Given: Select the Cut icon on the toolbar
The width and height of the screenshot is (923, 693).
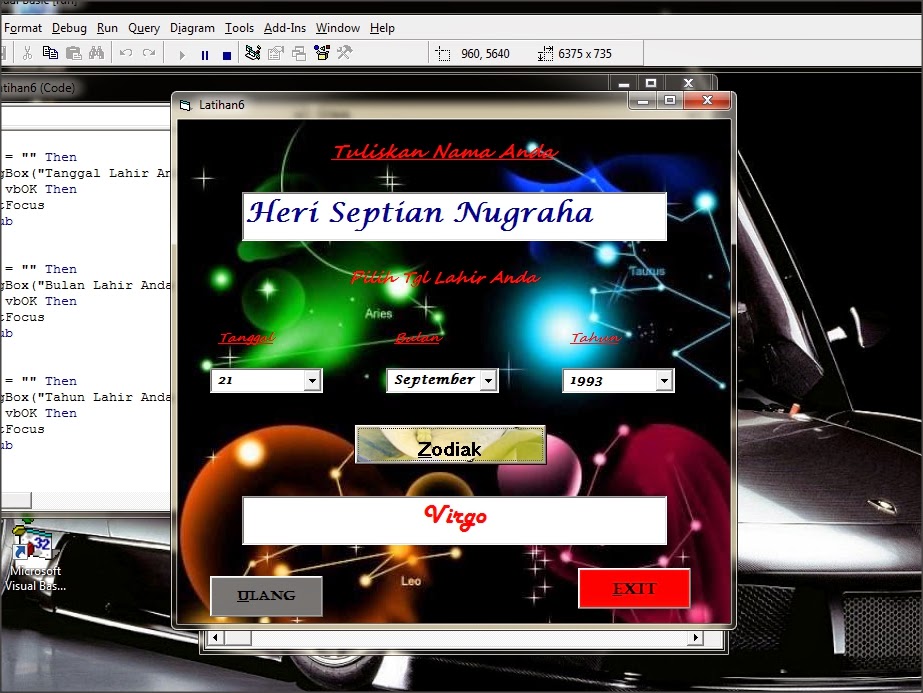Looking at the screenshot, I should click(x=28, y=53).
